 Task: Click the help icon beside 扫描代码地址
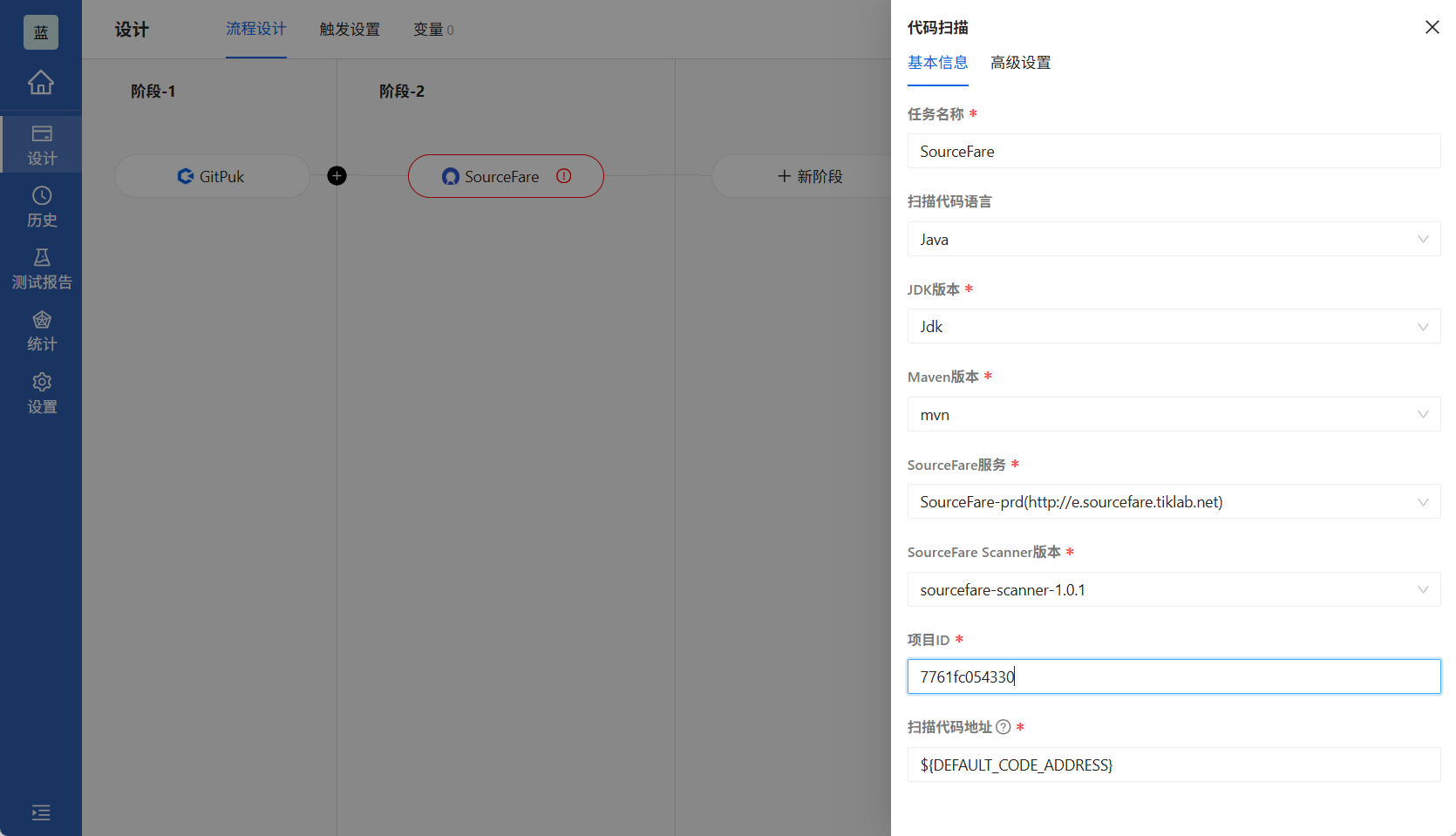(1004, 727)
